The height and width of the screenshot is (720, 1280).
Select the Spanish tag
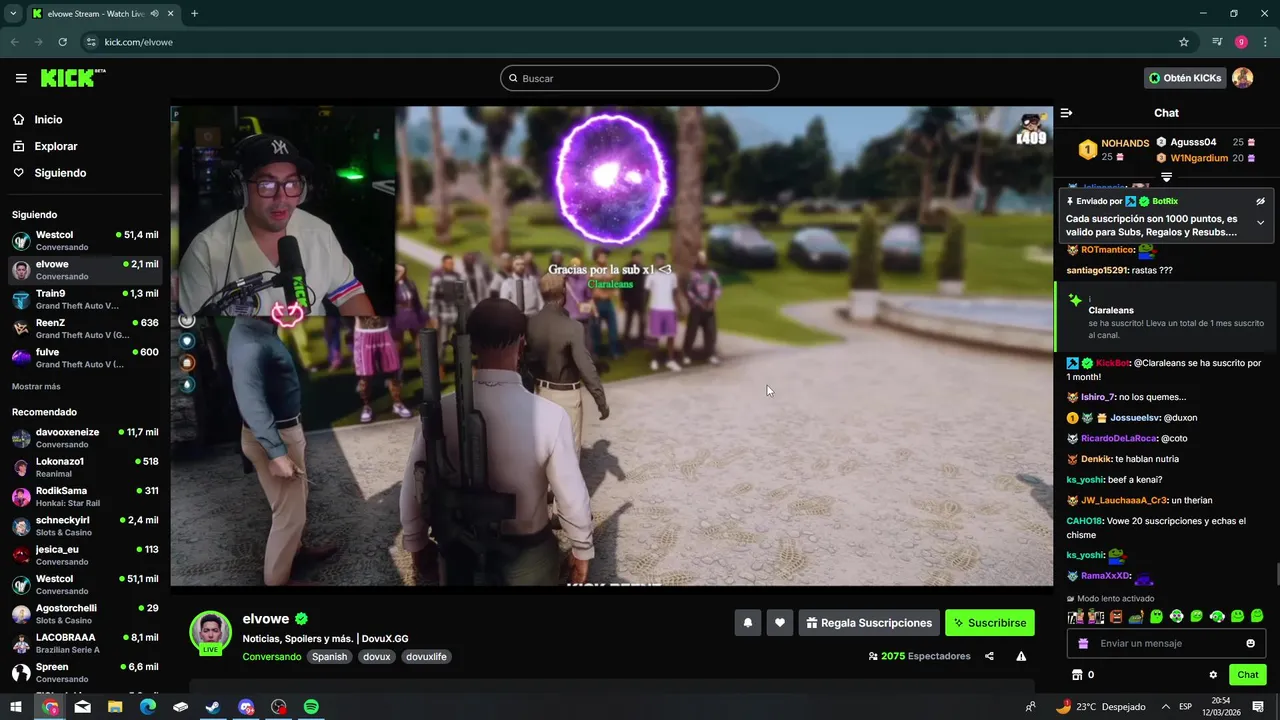(x=329, y=657)
